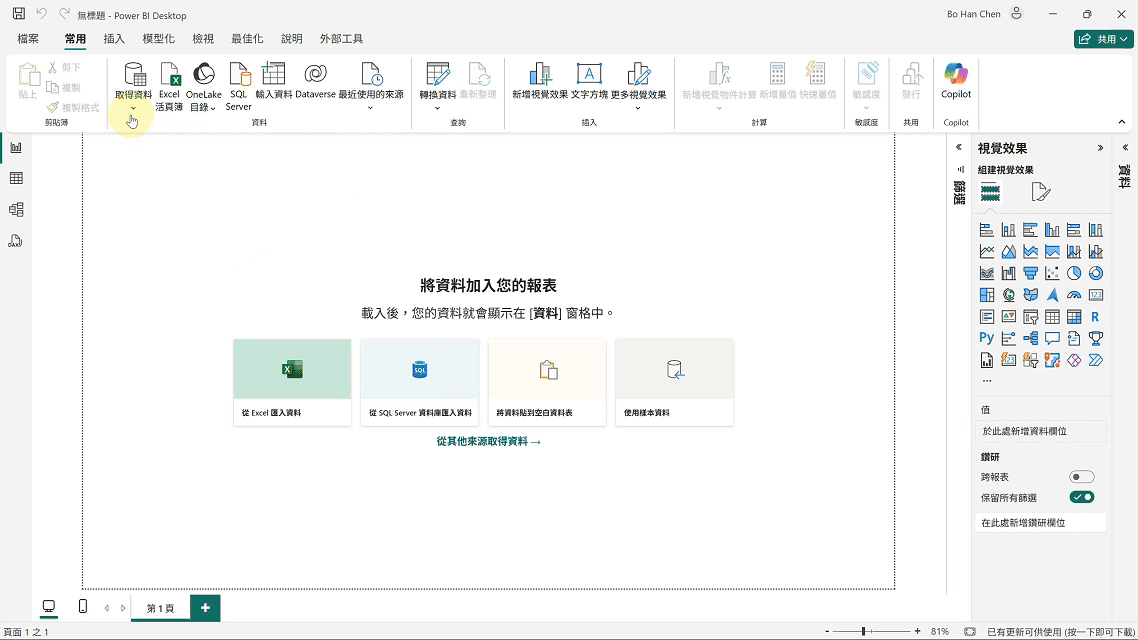The height and width of the screenshot is (640, 1138).
Task: Click the 取得資料 database icon
Action: 134,74
